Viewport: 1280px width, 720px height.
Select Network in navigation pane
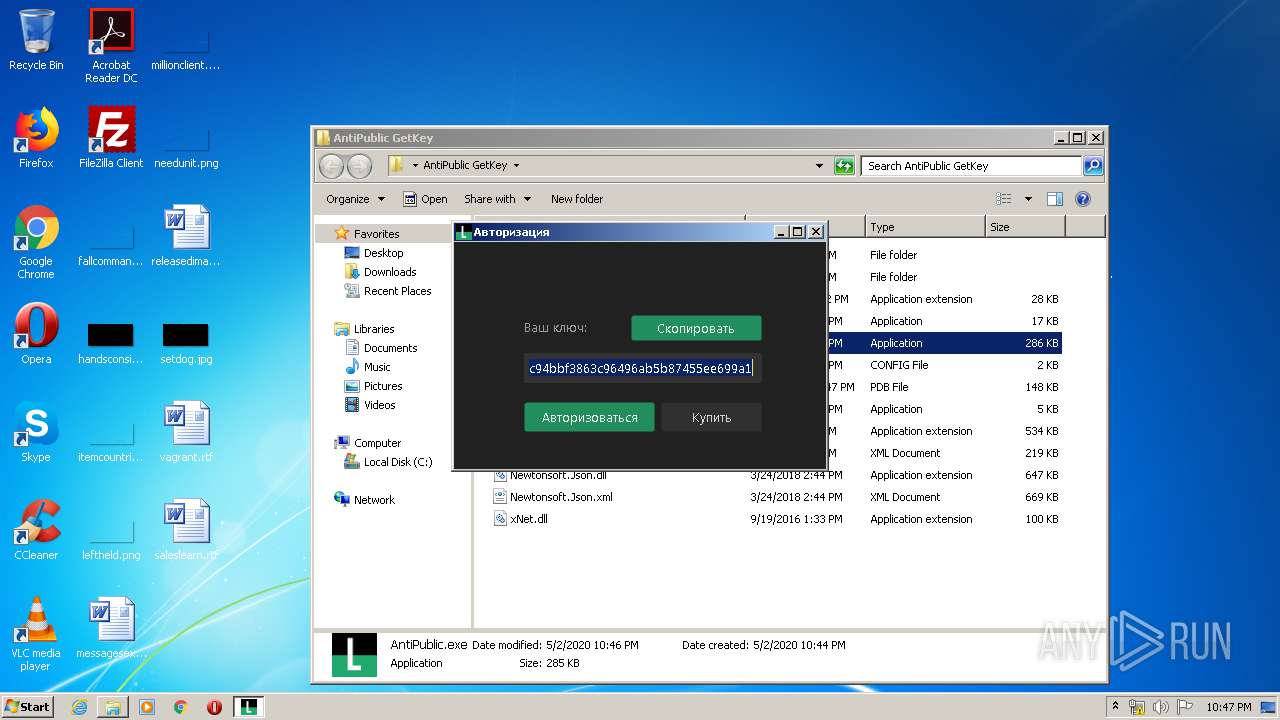click(x=374, y=500)
